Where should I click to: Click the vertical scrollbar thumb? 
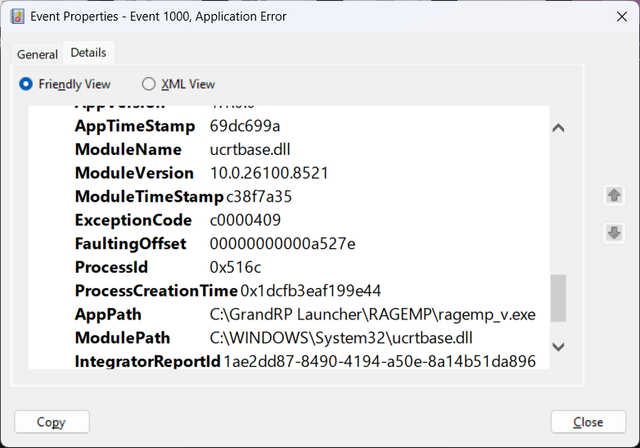(x=558, y=298)
